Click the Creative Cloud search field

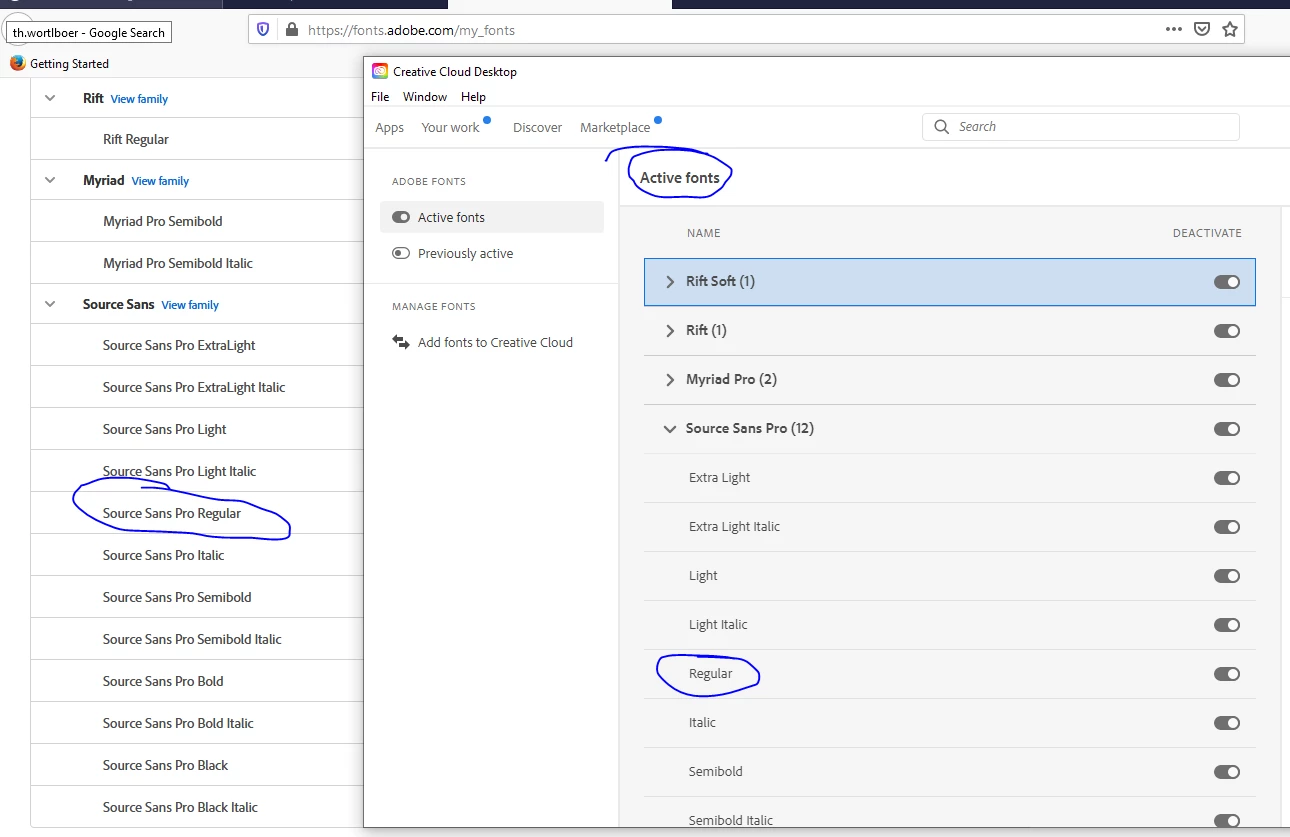(x=1080, y=127)
